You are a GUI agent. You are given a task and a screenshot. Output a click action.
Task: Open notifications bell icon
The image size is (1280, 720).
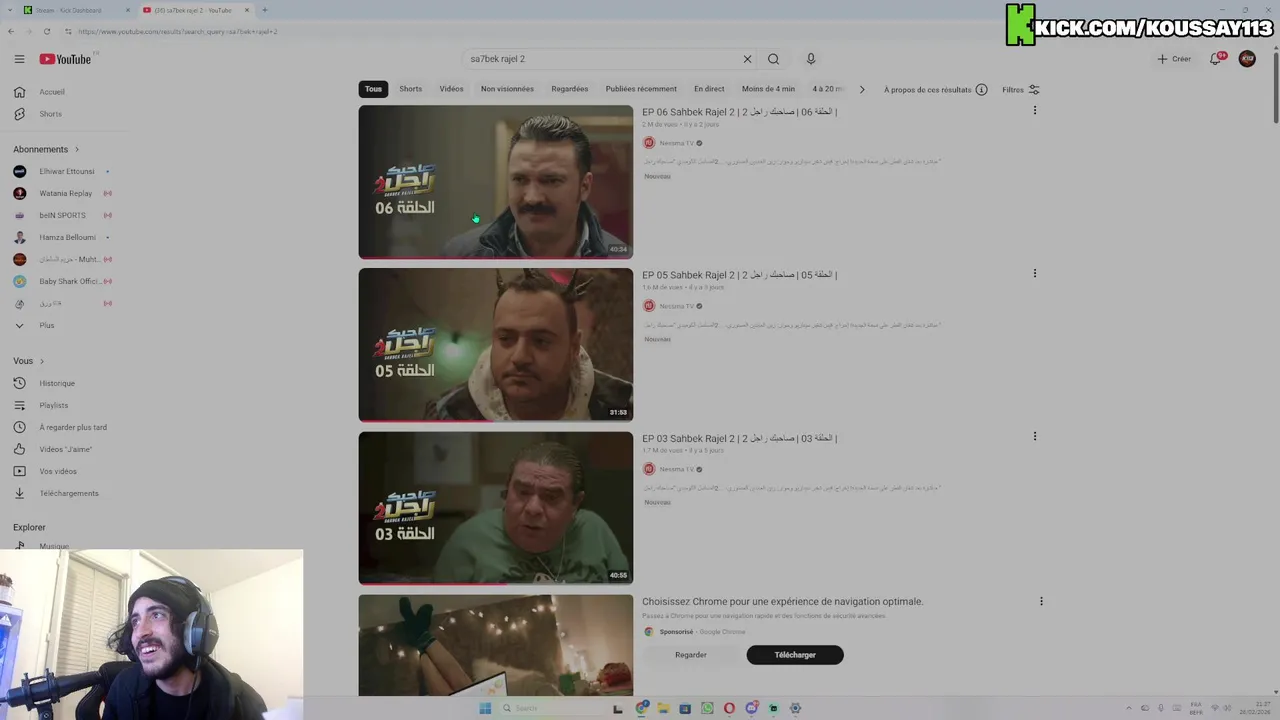[1216, 59]
